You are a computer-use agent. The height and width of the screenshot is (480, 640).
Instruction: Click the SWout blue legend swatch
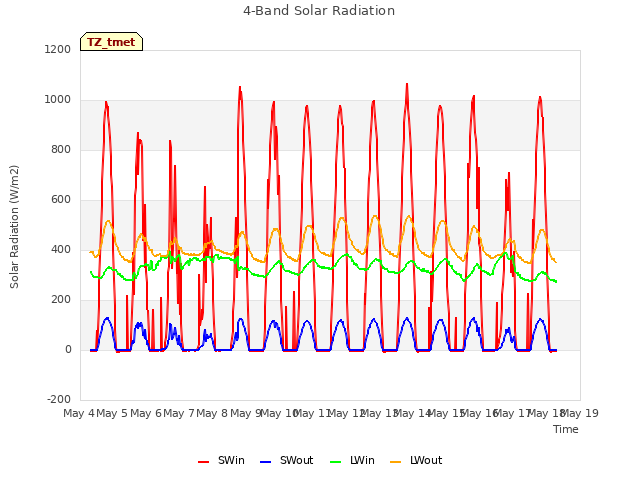coord(265,462)
